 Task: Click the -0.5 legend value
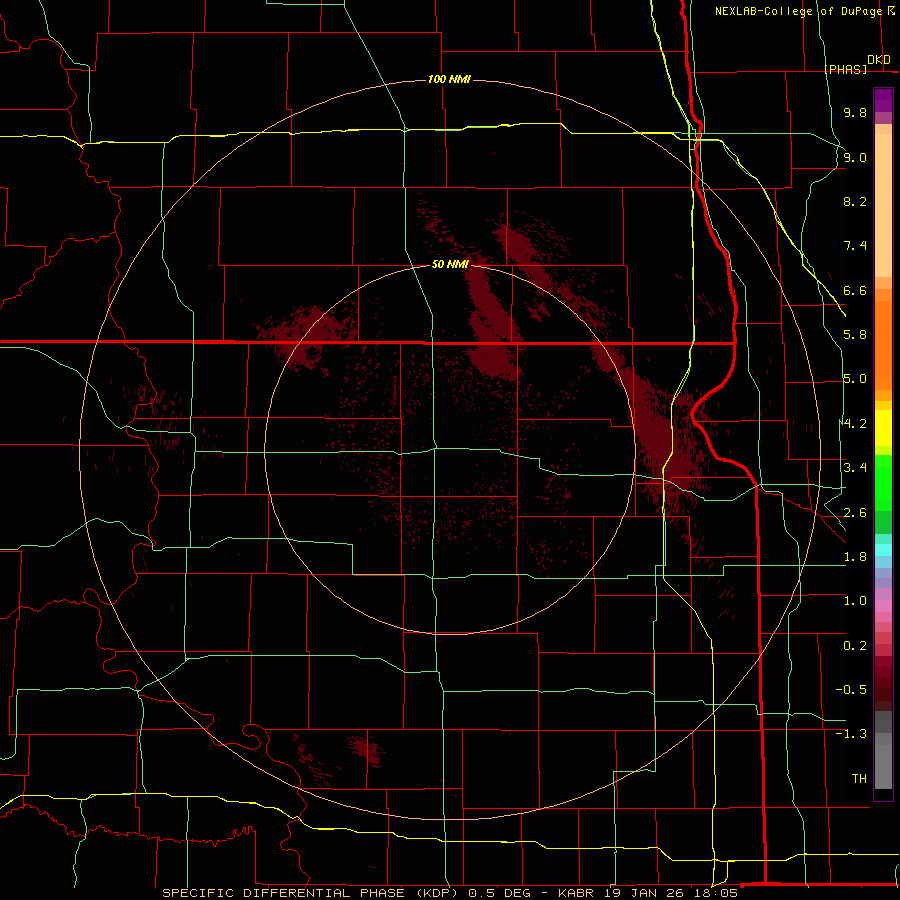click(851, 690)
